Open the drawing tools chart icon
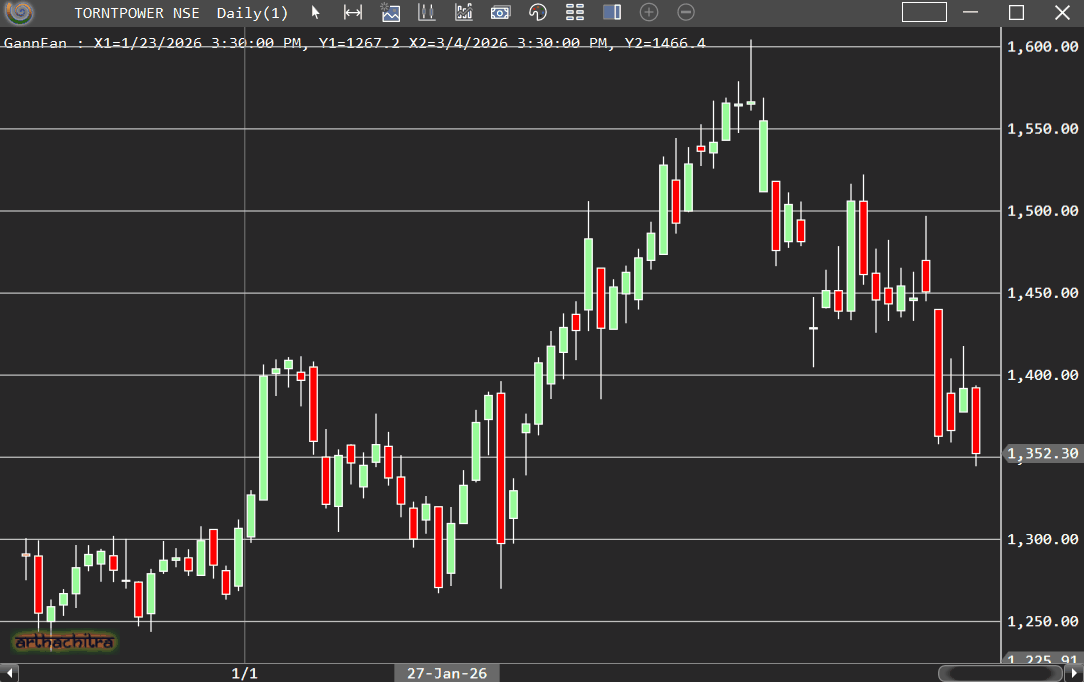1084x682 pixels. (390, 13)
